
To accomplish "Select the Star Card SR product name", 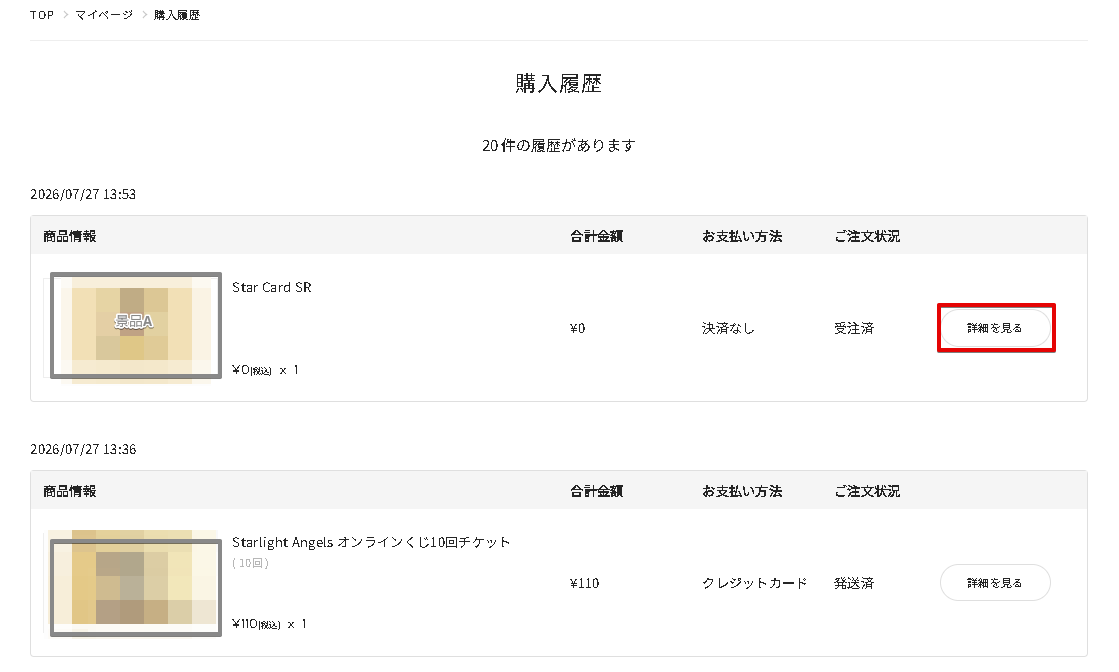I will click(272, 287).
